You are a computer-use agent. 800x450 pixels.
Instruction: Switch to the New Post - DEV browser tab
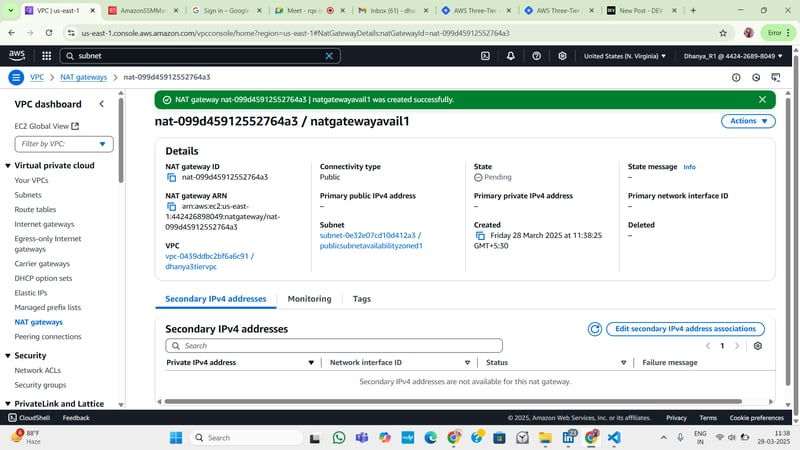click(641, 10)
